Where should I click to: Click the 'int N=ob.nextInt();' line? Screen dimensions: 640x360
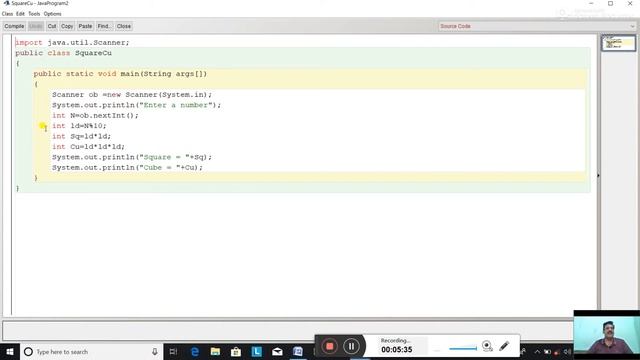click(95, 116)
